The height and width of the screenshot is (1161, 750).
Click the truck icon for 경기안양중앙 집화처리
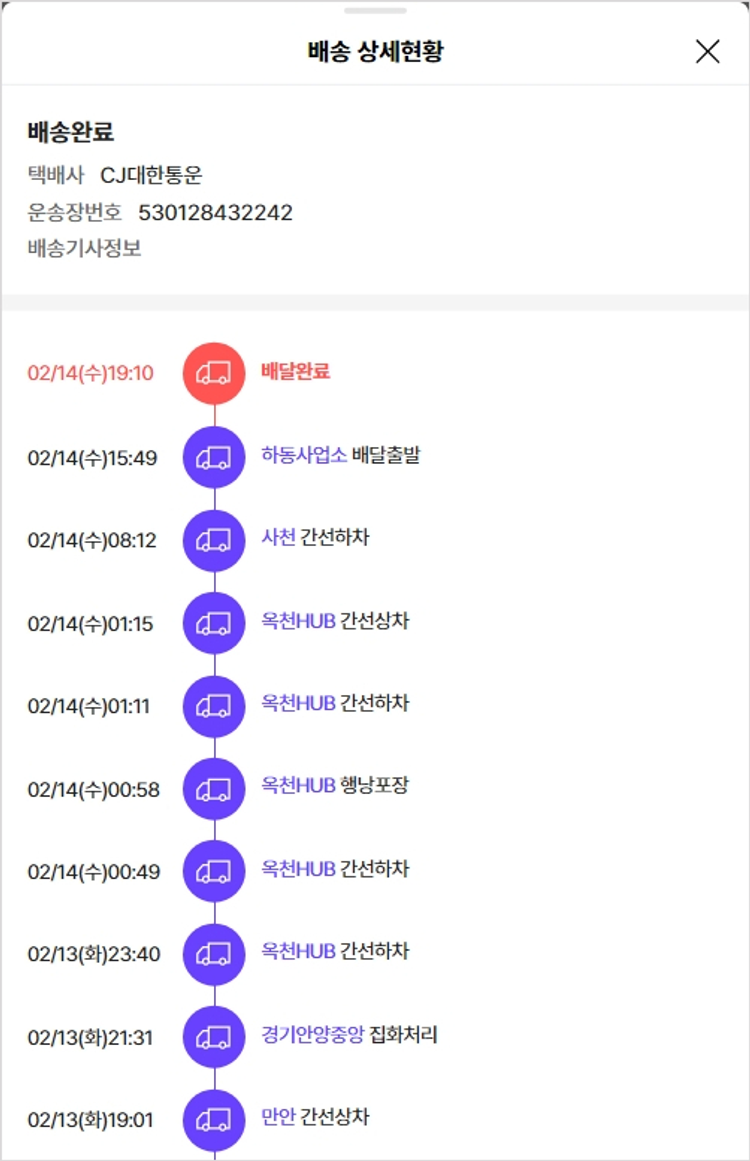tap(214, 1037)
